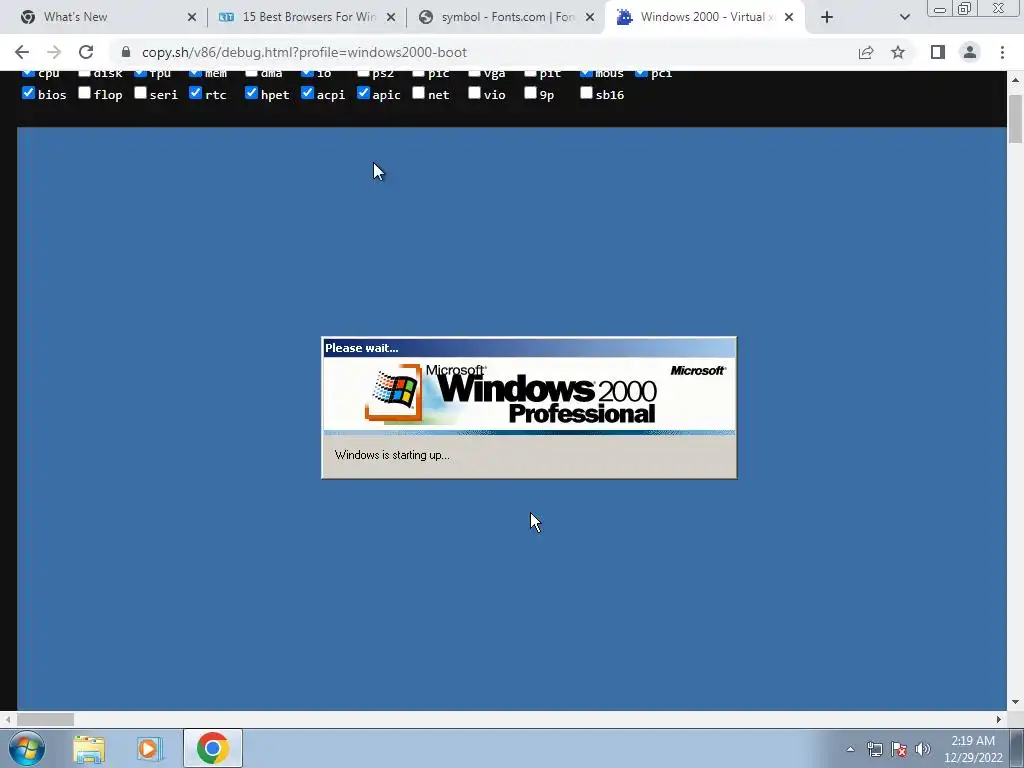1024x768 pixels.
Task: Enable the flop checkbox
Action: (84, 93)
